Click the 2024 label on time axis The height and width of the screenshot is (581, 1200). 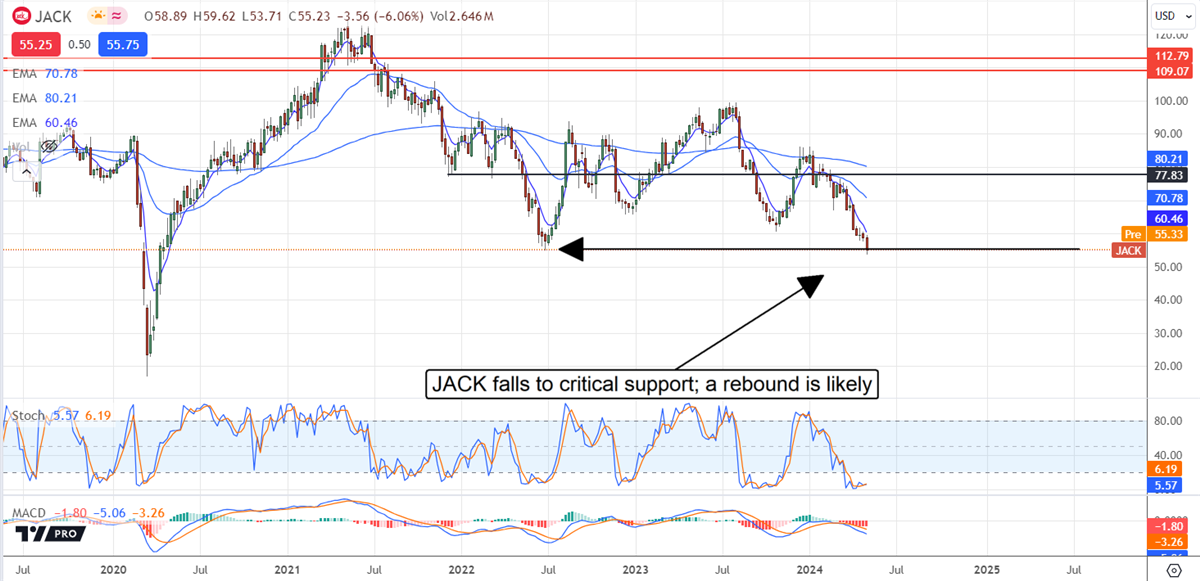[809, 568]
